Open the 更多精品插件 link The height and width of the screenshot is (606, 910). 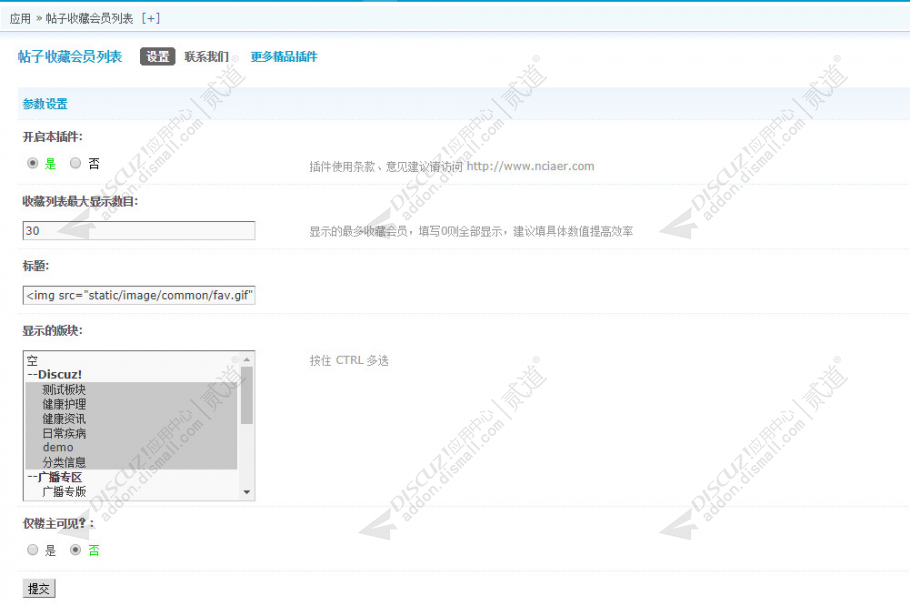point(284,56)
